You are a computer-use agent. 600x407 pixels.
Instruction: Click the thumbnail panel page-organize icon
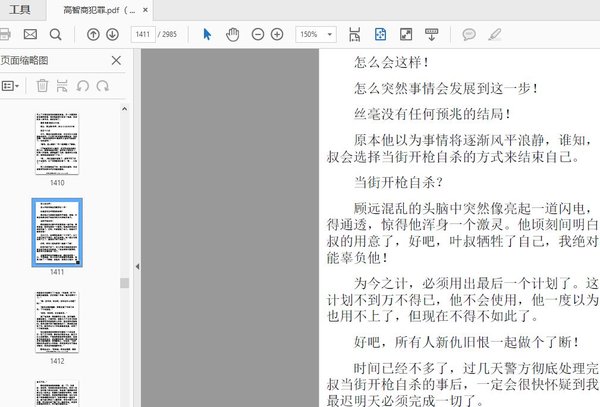click(62, 86)
